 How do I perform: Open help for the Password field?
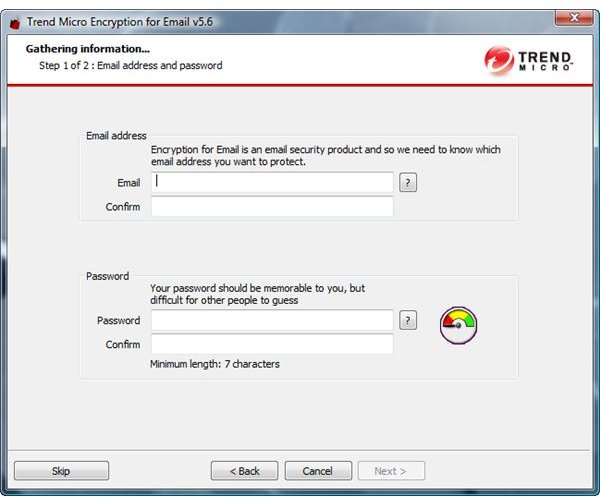coord(408,320)
